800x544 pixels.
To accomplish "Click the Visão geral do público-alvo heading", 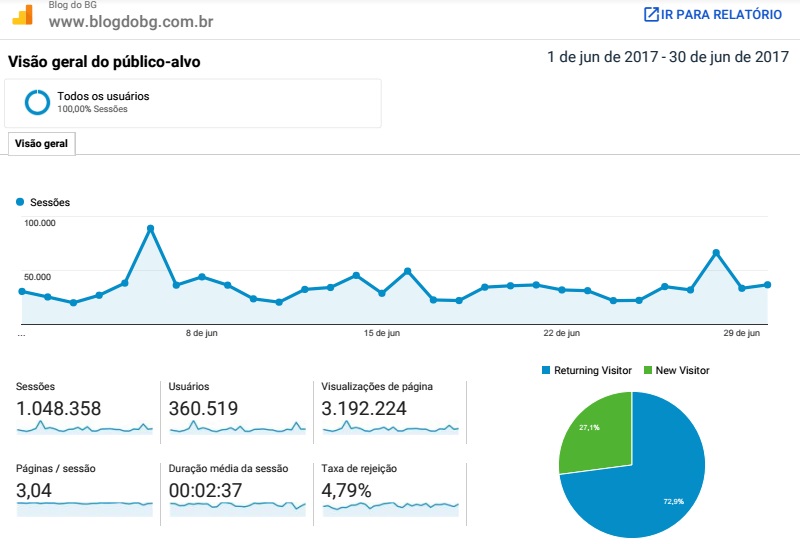I will (104, 62).
